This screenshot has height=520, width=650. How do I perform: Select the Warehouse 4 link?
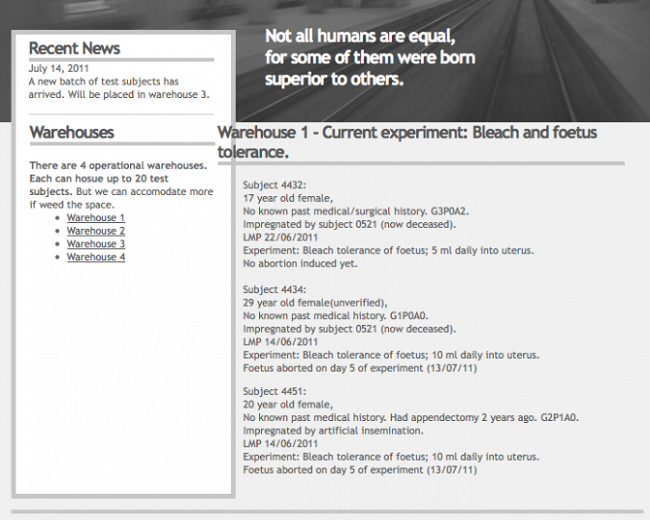(x=96, y=257)
